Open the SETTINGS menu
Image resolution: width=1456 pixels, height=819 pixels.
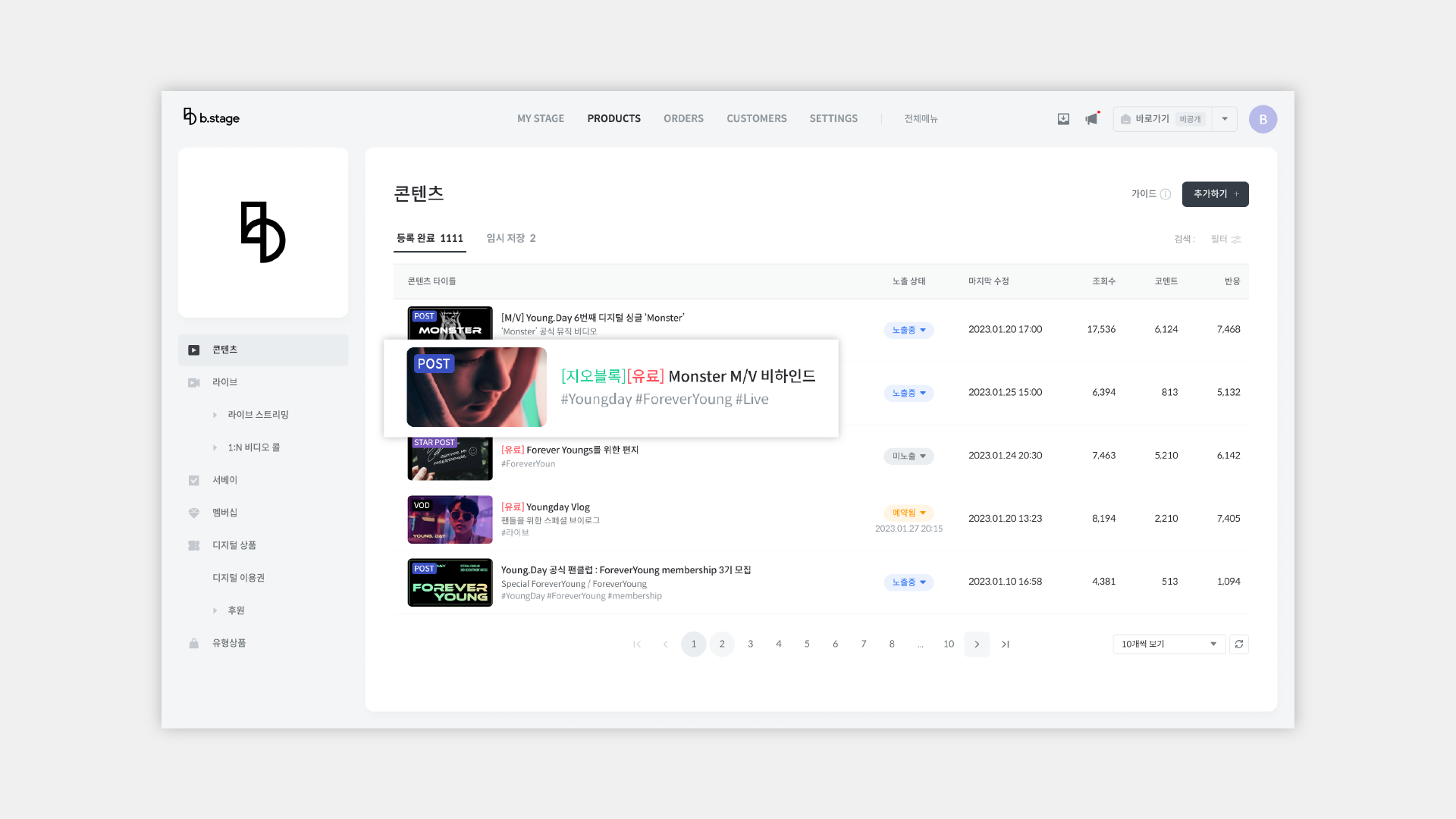pyautogui.click(x=833, y=119)
